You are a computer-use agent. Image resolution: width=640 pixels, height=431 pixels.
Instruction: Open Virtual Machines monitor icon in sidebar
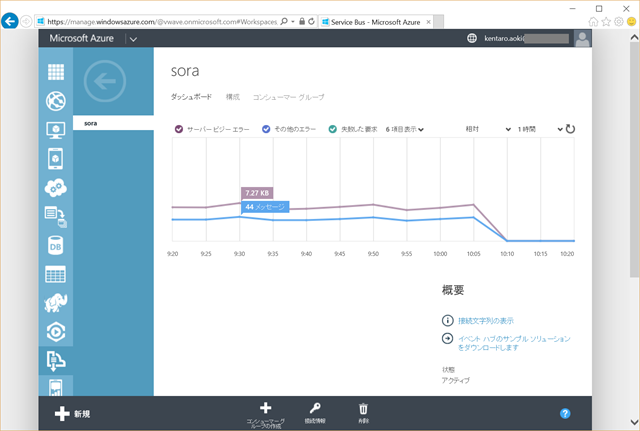pos(56,130)
